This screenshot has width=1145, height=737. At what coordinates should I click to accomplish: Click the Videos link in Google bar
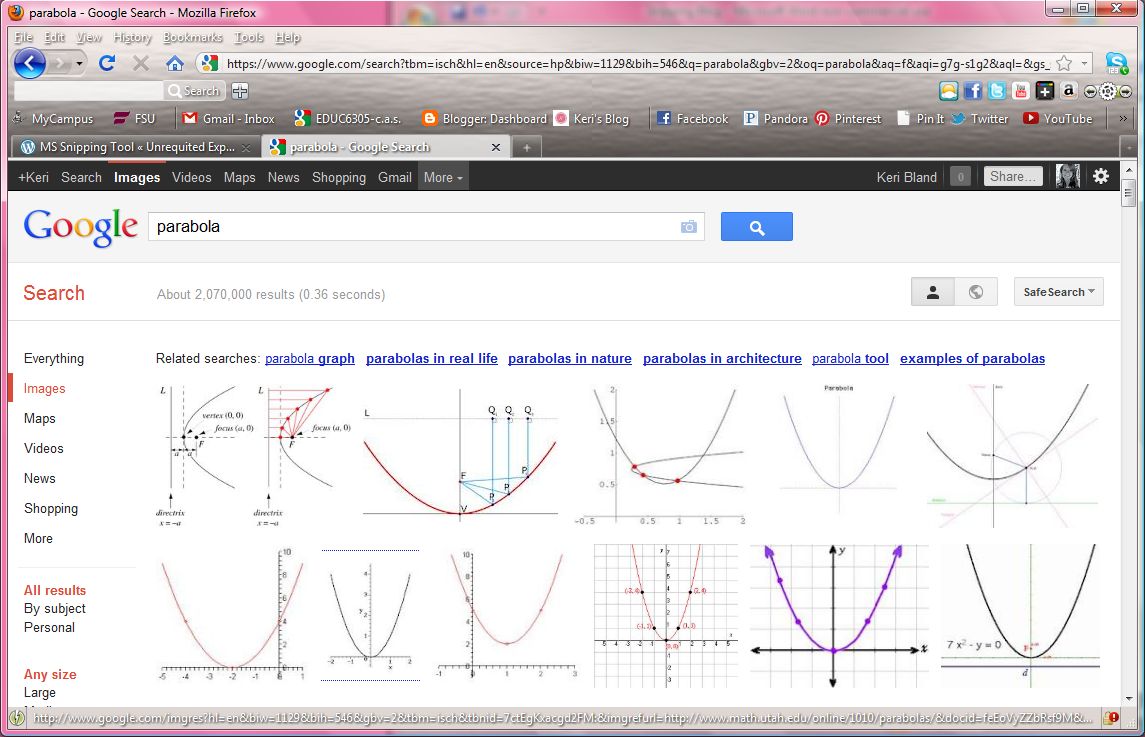coord(191,177)
